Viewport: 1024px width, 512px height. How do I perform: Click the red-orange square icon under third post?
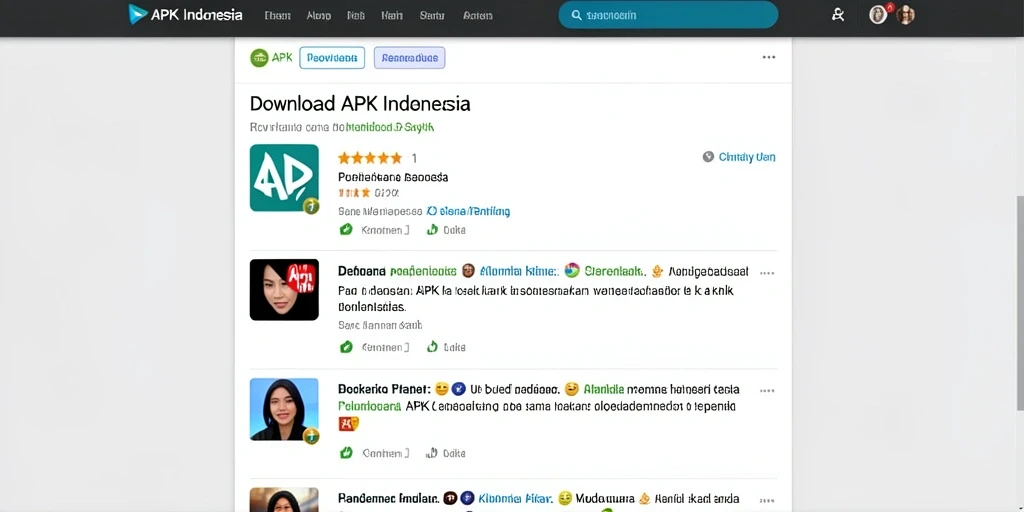point(348,424)
